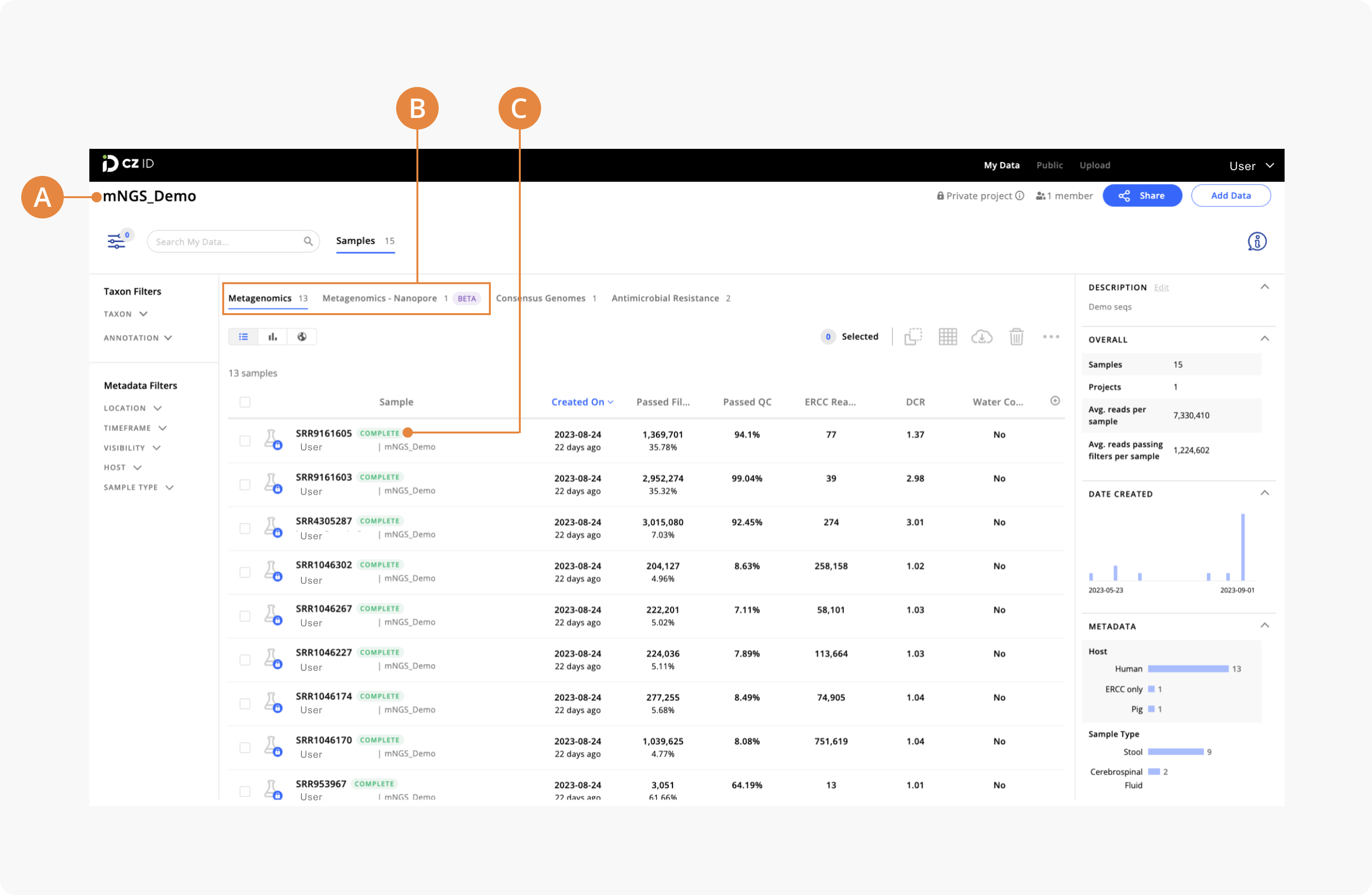Image resolution: width=1372 pixels, height=895 pixels.
Task: Open the more actions ellipsis
Action: pos(1051,337)
